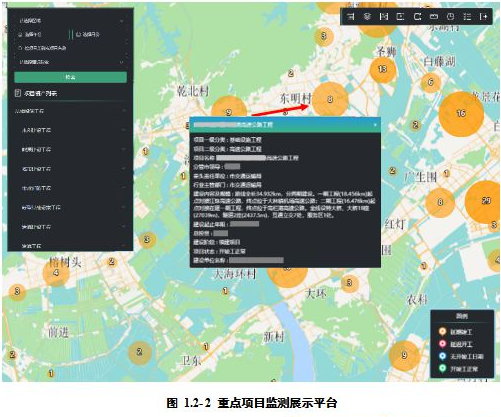The width and height of the screenshot is (501, 417).
Task: Click the blue 无开竣工日期 pin in the legend
Action: tap(442, 356)
